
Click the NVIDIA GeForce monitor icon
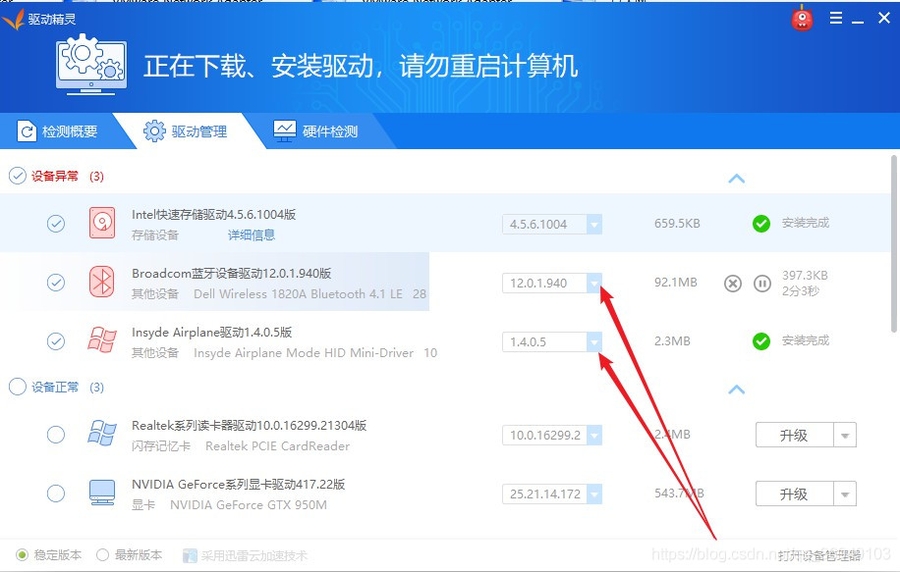pyautogui.click(x=102, y=493)
